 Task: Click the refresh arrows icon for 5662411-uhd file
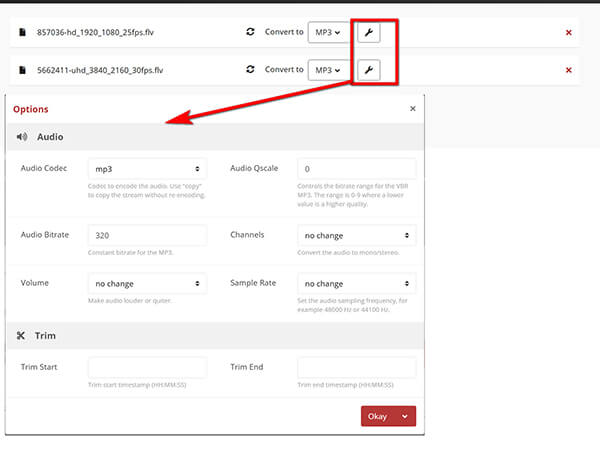click(250, 69)
